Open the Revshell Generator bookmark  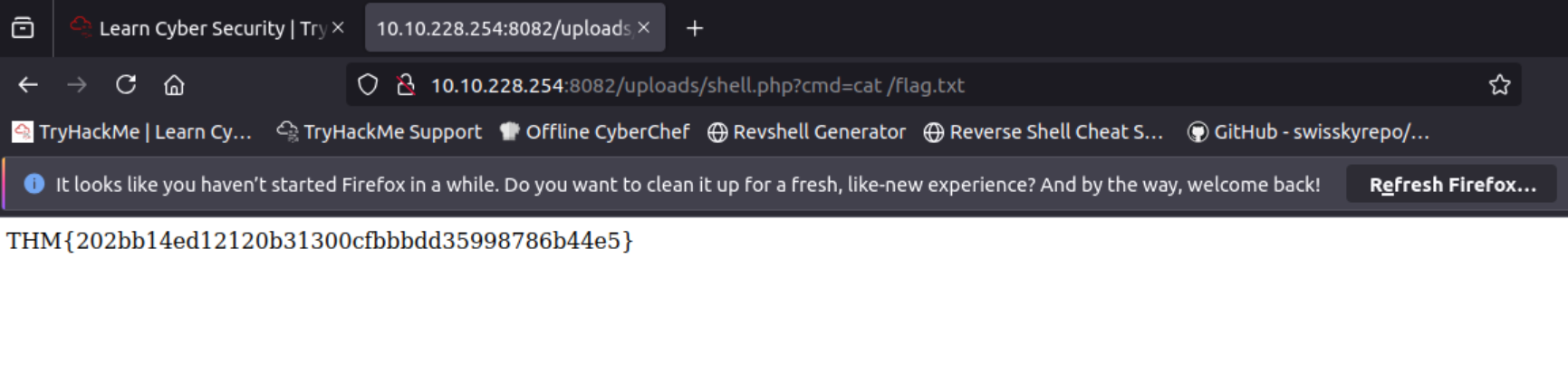807,132
